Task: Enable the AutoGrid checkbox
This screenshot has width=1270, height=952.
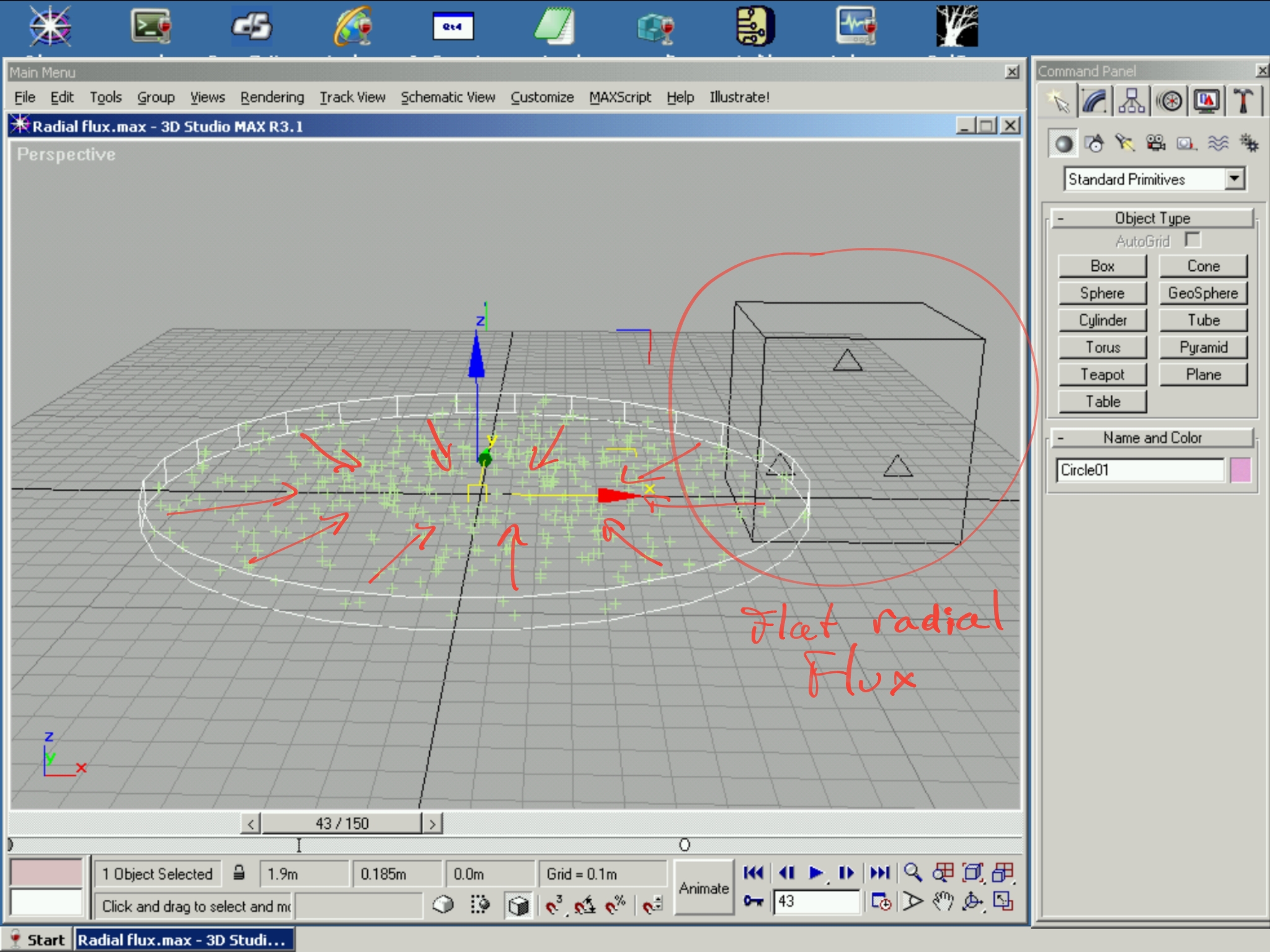Action: coord(1192,240)
